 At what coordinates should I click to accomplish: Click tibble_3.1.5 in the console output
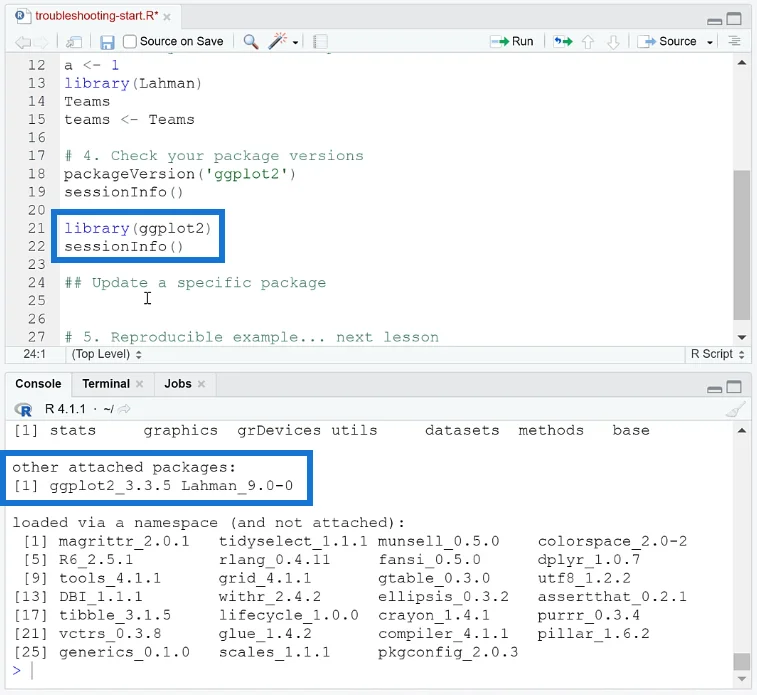click(114, 615)
